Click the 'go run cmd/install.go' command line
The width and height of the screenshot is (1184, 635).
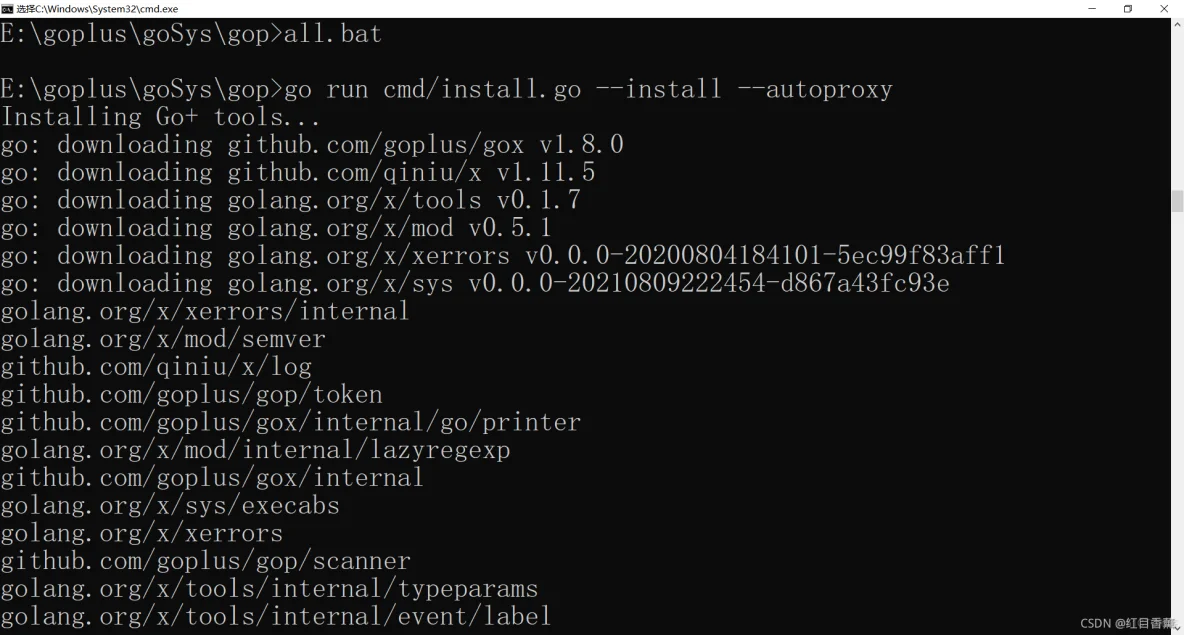[x=446, y=89]
